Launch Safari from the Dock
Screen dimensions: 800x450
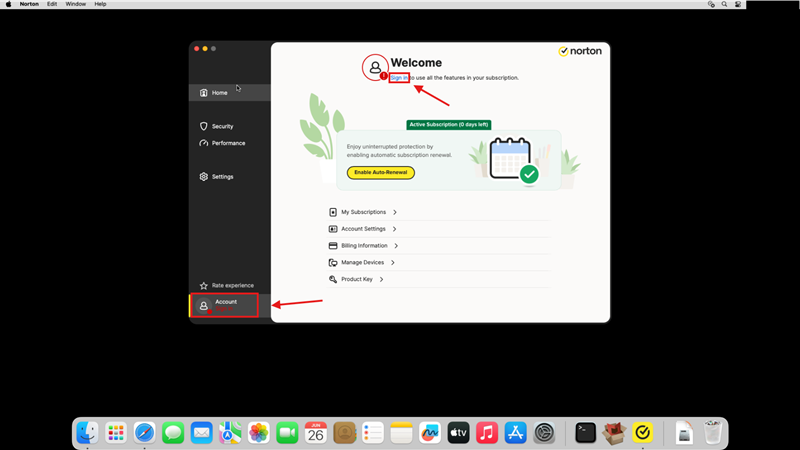point(144,433)
